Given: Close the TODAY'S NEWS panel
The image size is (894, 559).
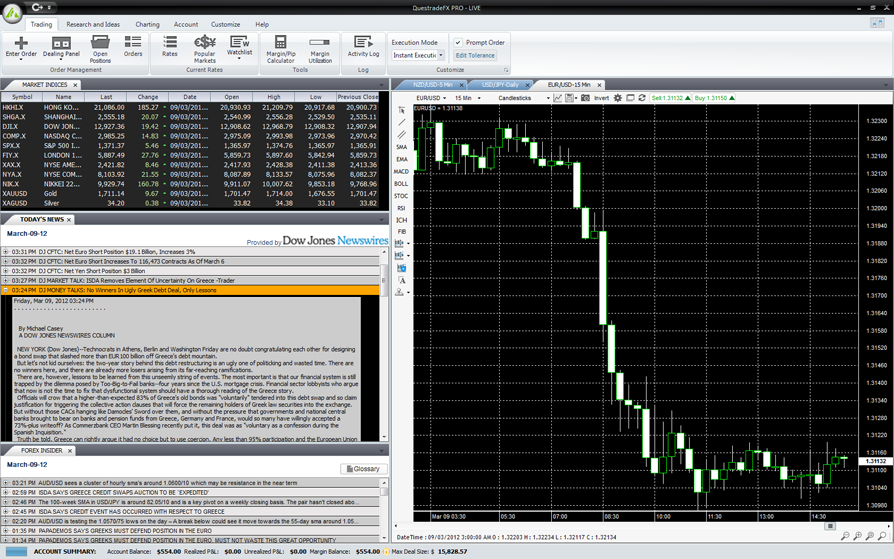Looking at the screenshot, I should [x=69, y=220].
